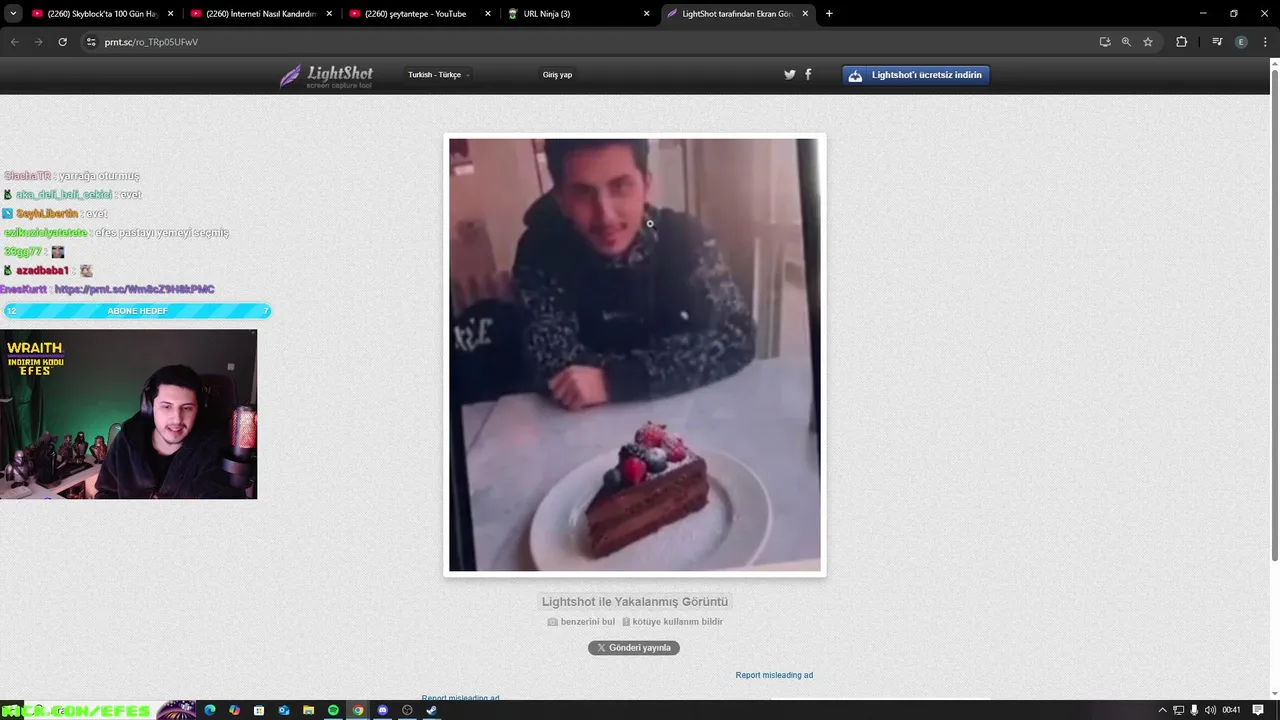Close the URL Ninja (3) tab

point(646,14)
